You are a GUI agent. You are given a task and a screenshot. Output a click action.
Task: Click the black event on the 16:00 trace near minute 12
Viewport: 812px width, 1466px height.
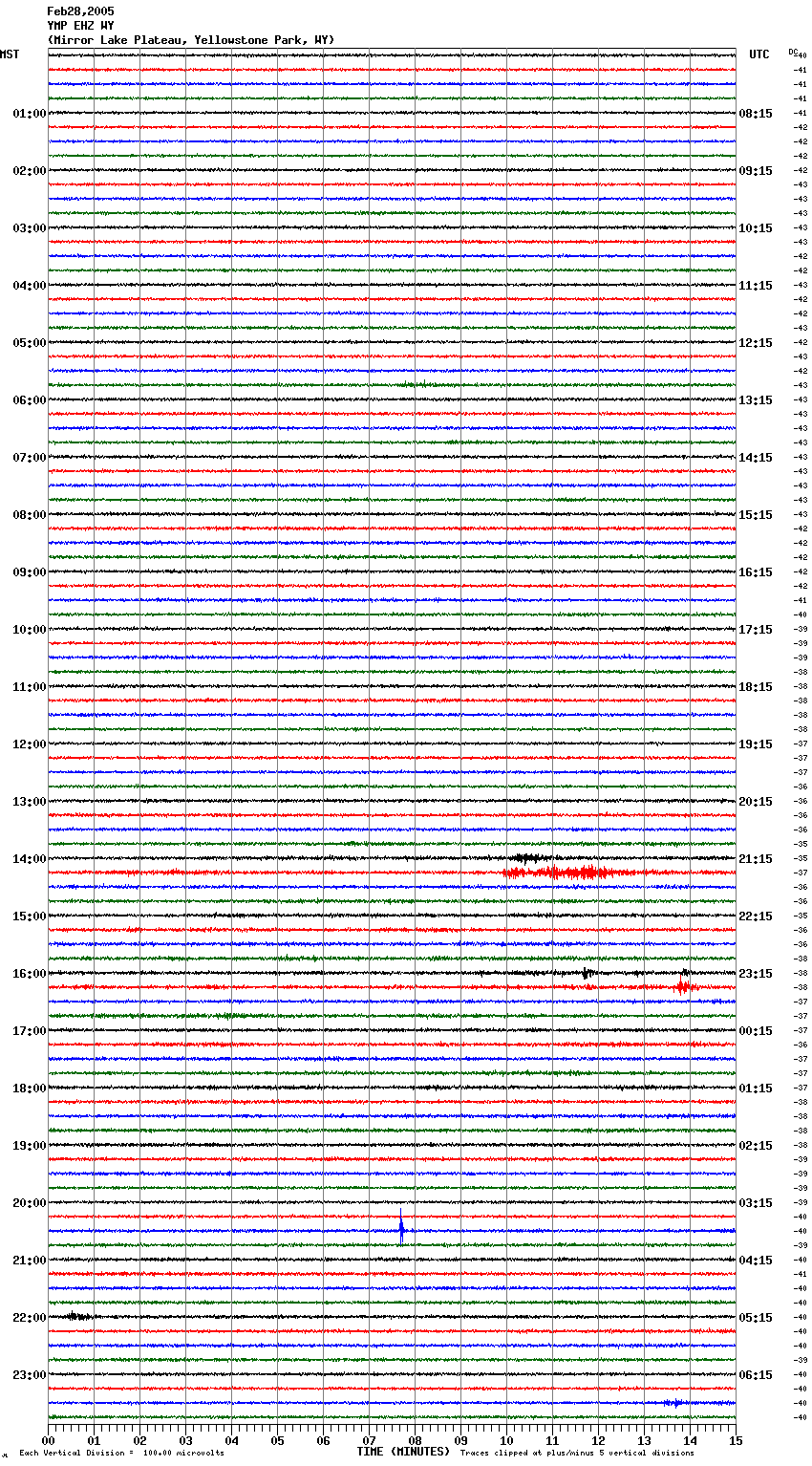click(587, 973)
